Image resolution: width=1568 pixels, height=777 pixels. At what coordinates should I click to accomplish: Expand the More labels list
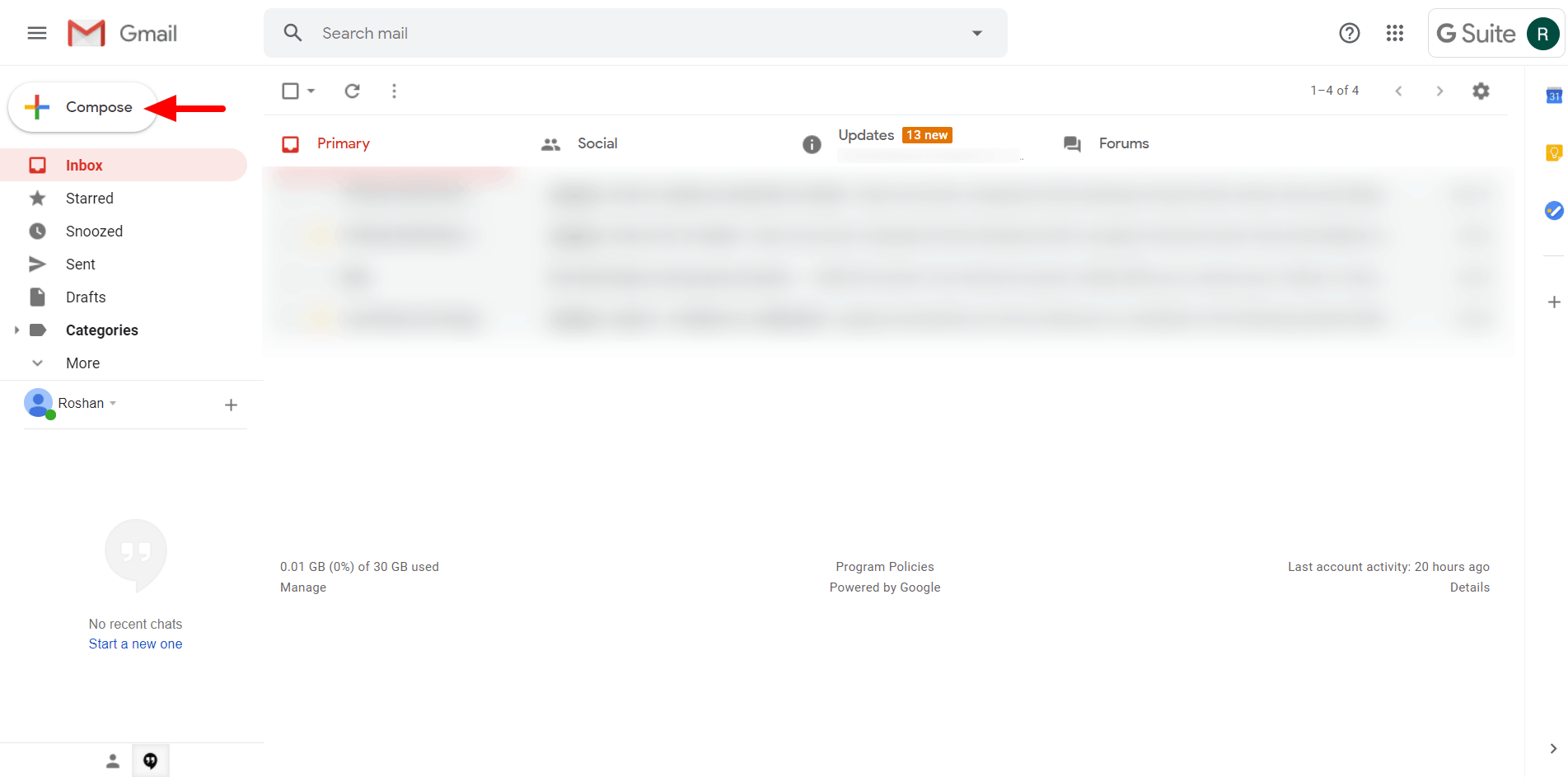(x=38, y=363)
